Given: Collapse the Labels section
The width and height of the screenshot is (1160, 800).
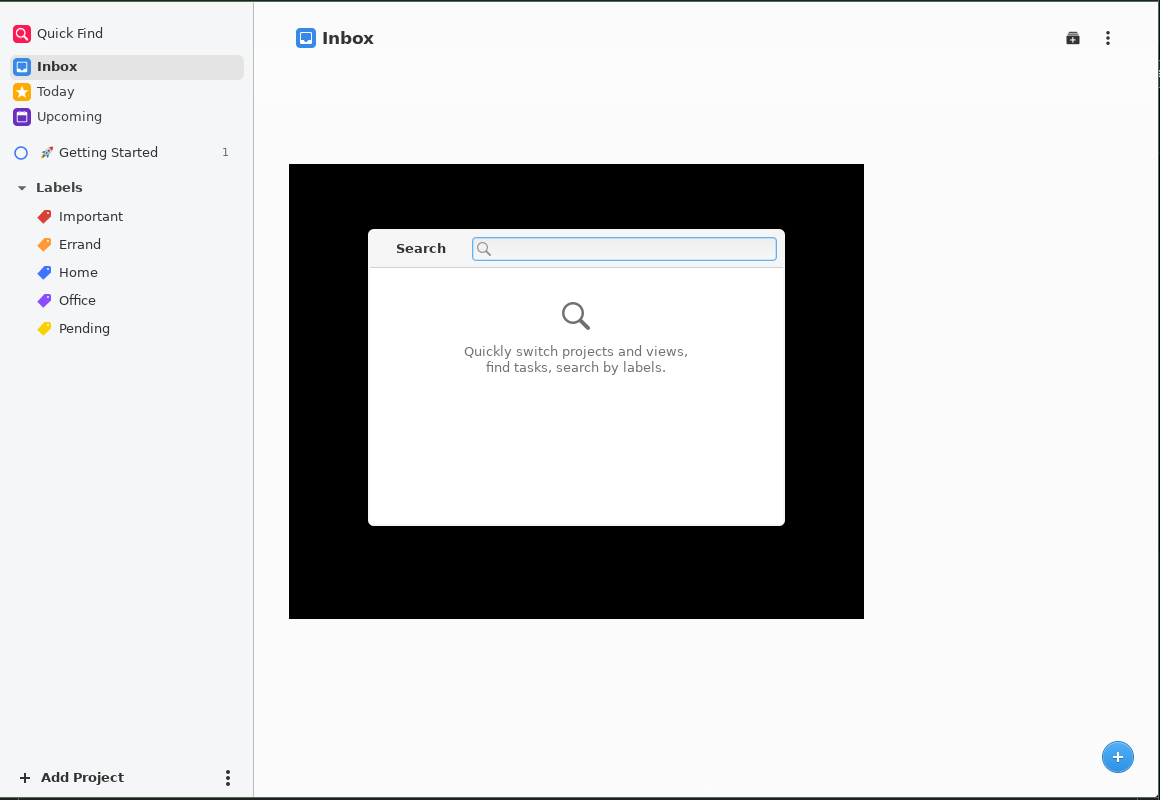Looking at the screenshot, I should (22, 187).
